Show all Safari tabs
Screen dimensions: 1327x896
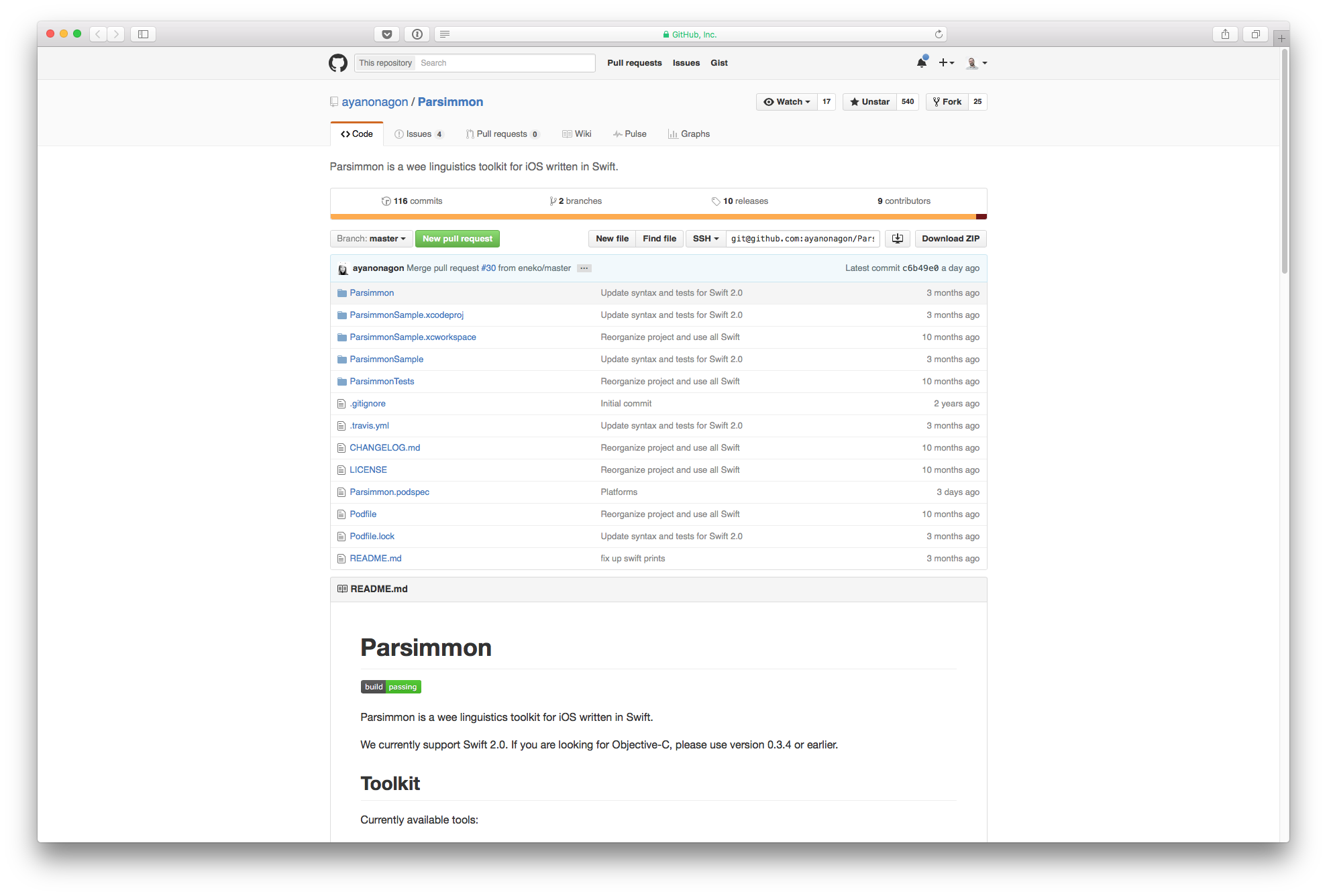[1255, 34]
